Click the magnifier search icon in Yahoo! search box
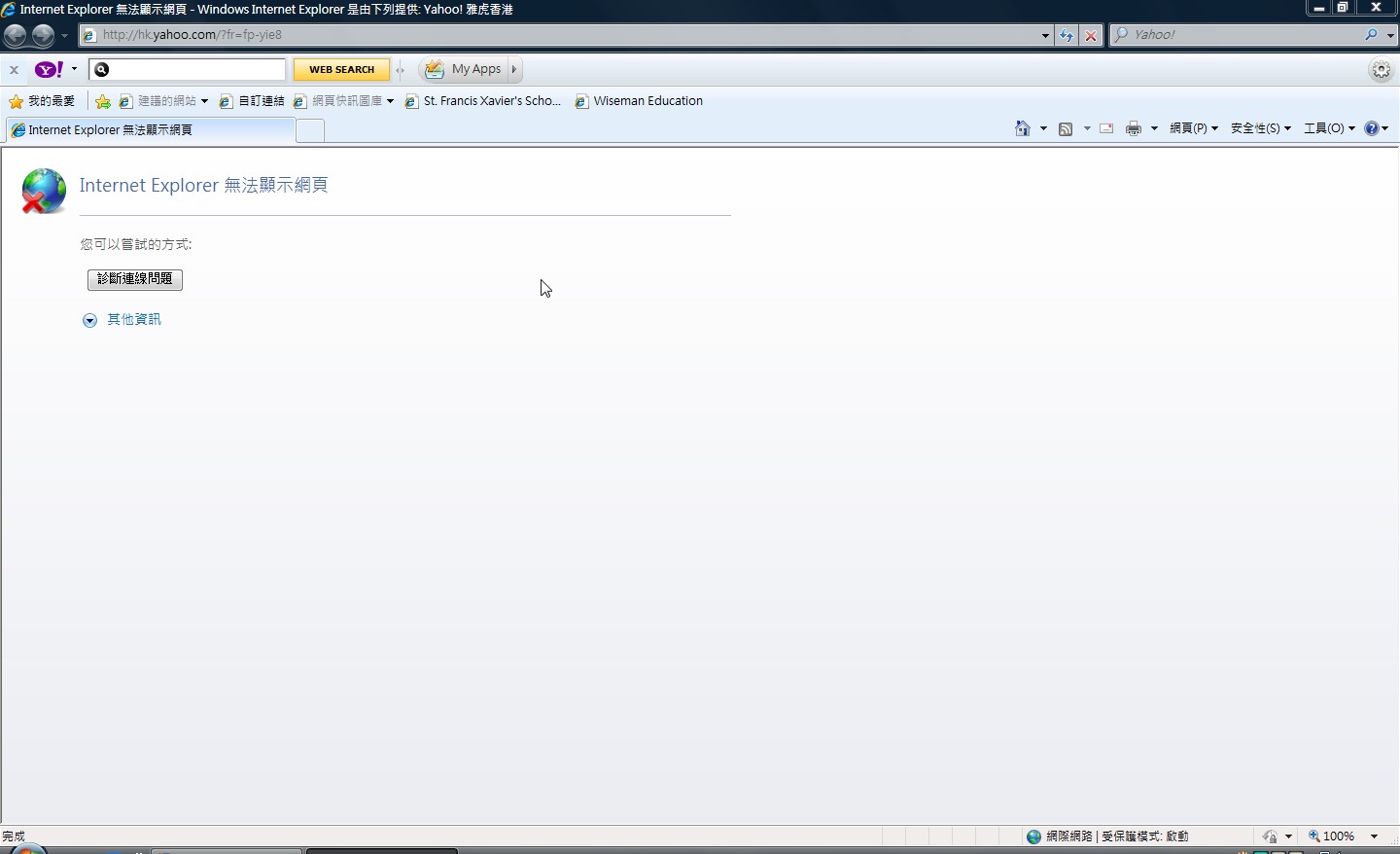 point(1371,35)
